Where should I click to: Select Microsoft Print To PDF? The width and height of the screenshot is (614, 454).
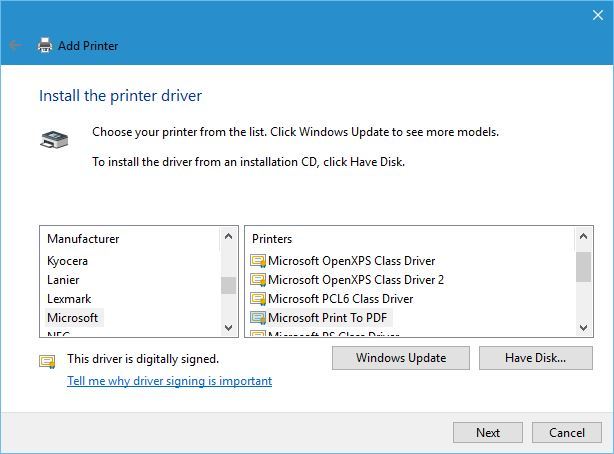328,318
